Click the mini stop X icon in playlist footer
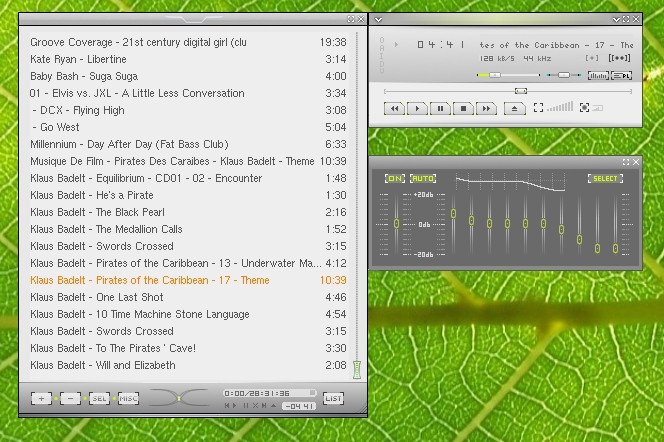Screen dimensions: 664x442 click(255, 406)
